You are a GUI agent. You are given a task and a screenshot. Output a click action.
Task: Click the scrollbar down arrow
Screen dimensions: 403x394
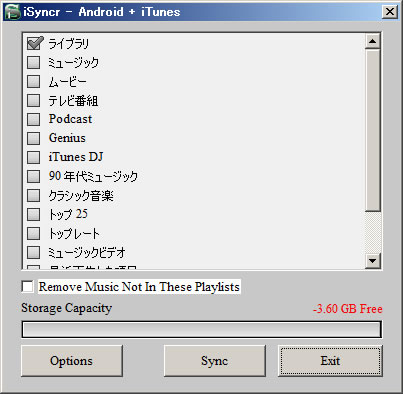point(373,260)
